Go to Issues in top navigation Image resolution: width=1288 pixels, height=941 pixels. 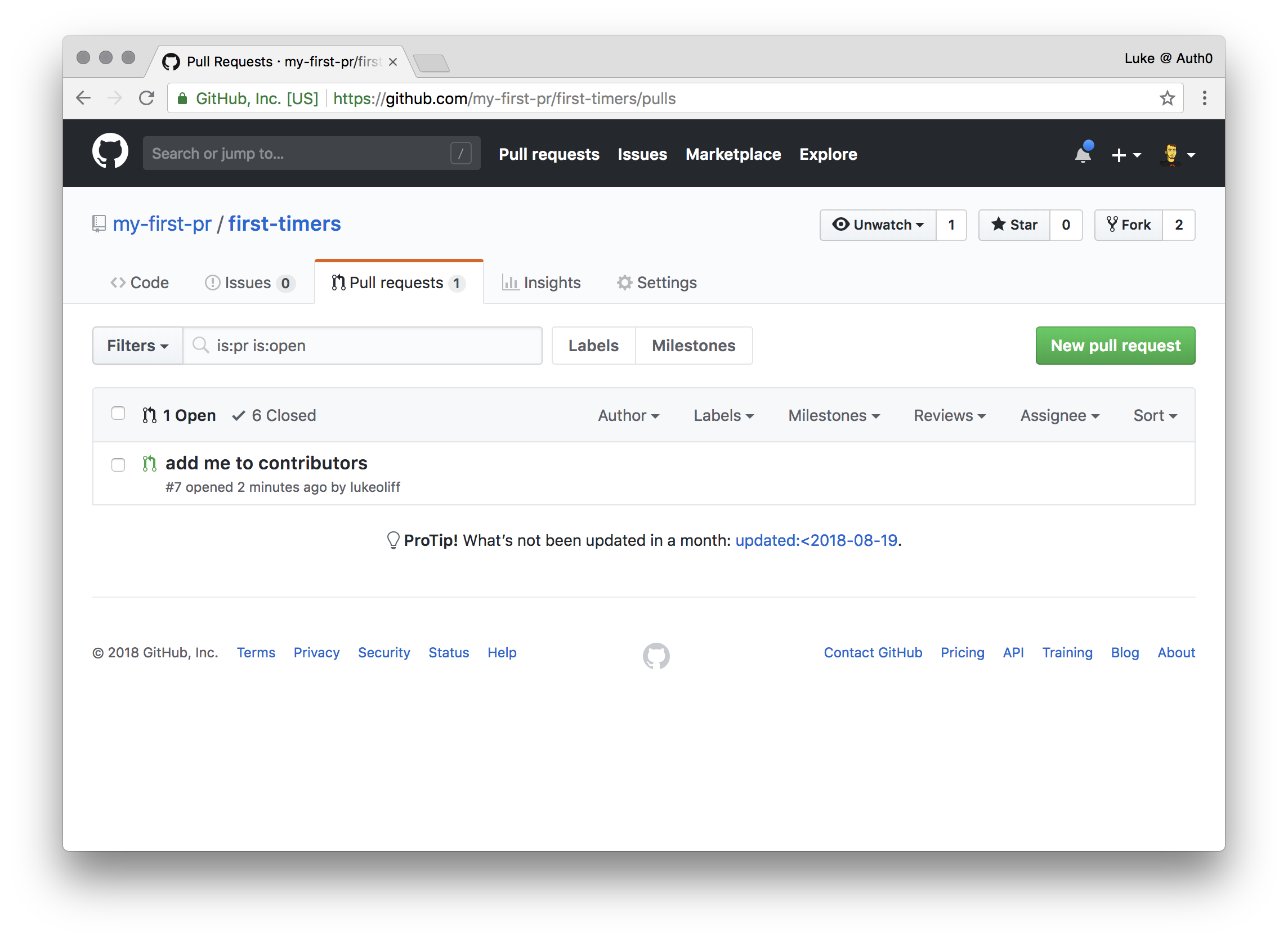[642, 154]
